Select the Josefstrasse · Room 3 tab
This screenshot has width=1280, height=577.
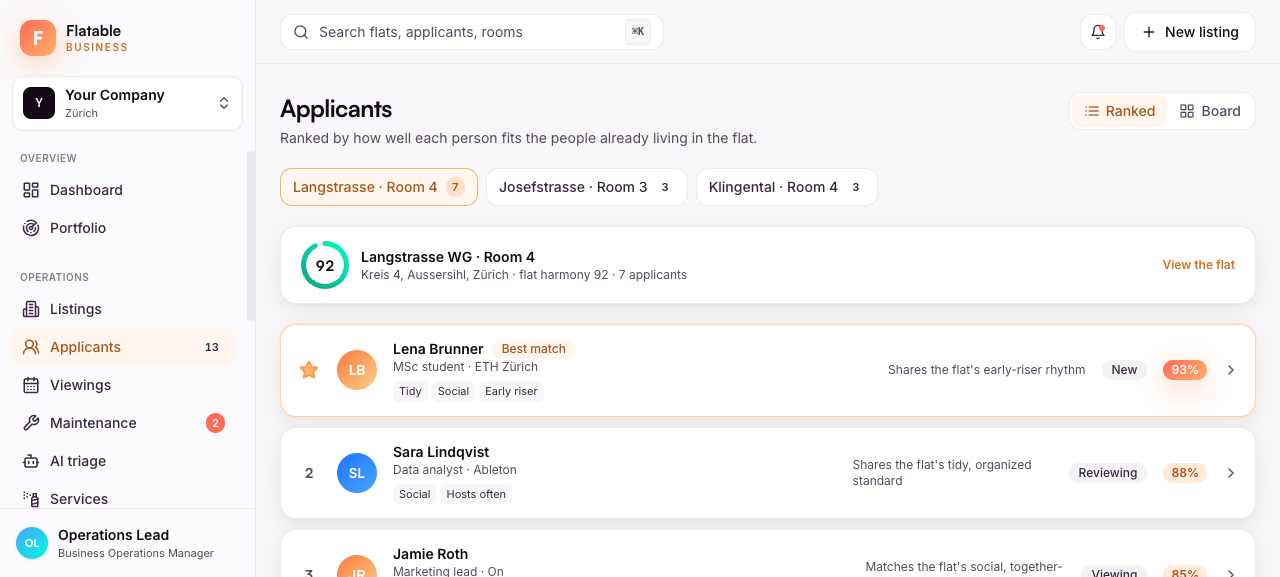(587, 187)
